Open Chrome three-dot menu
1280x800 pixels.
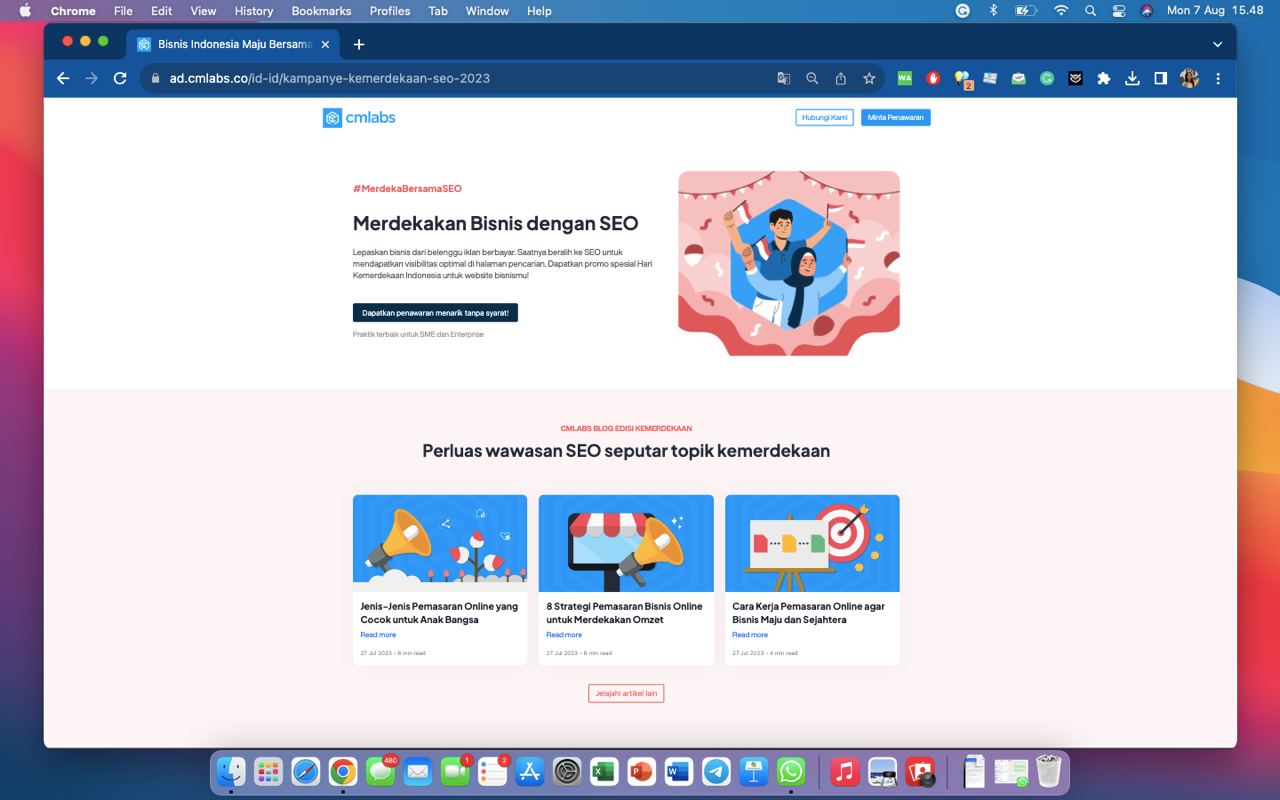(x=1218, y=78)
